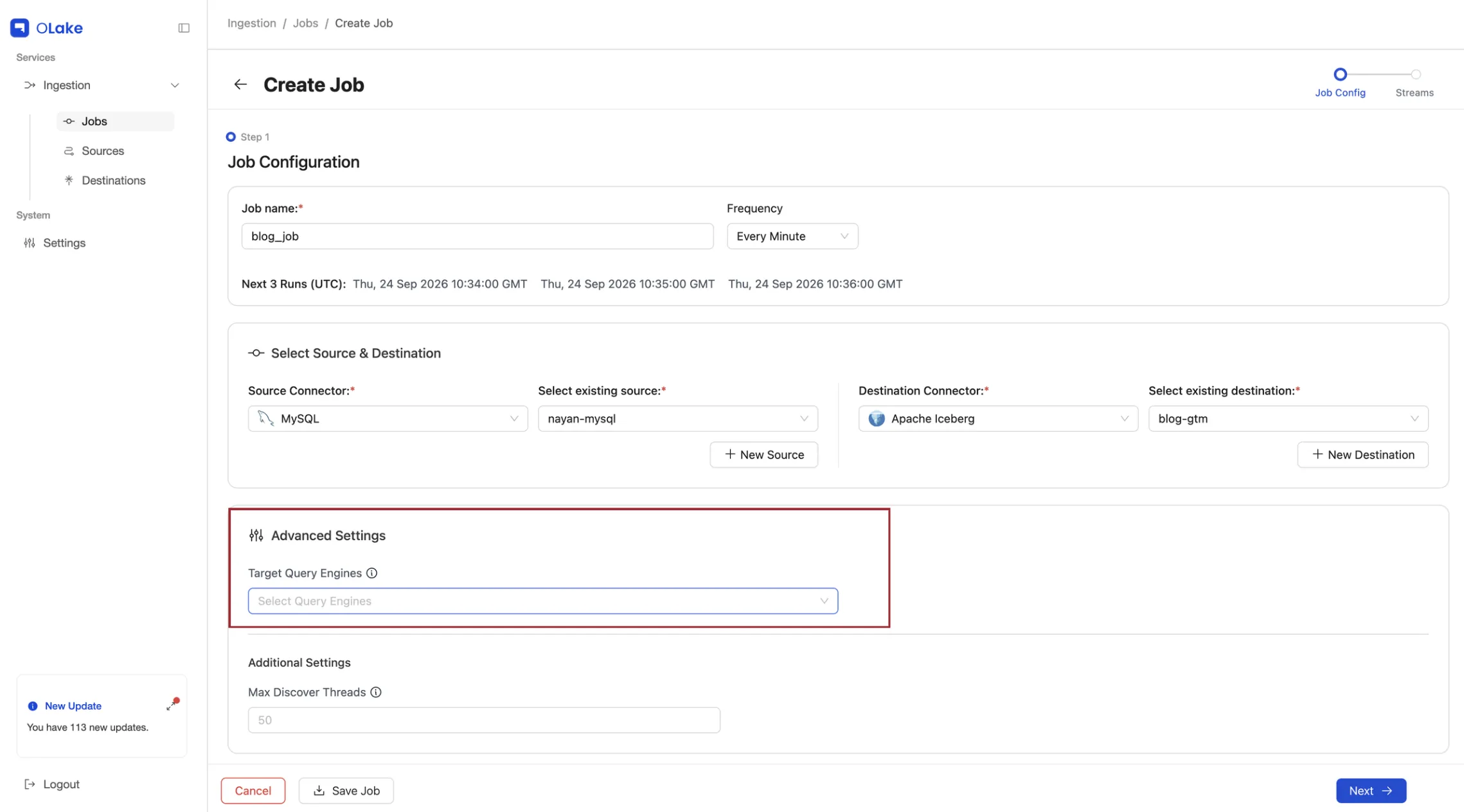Viewport: 1464px width, 812px height.
Task: Click the New Update info icon
Action: pos(33,706)
